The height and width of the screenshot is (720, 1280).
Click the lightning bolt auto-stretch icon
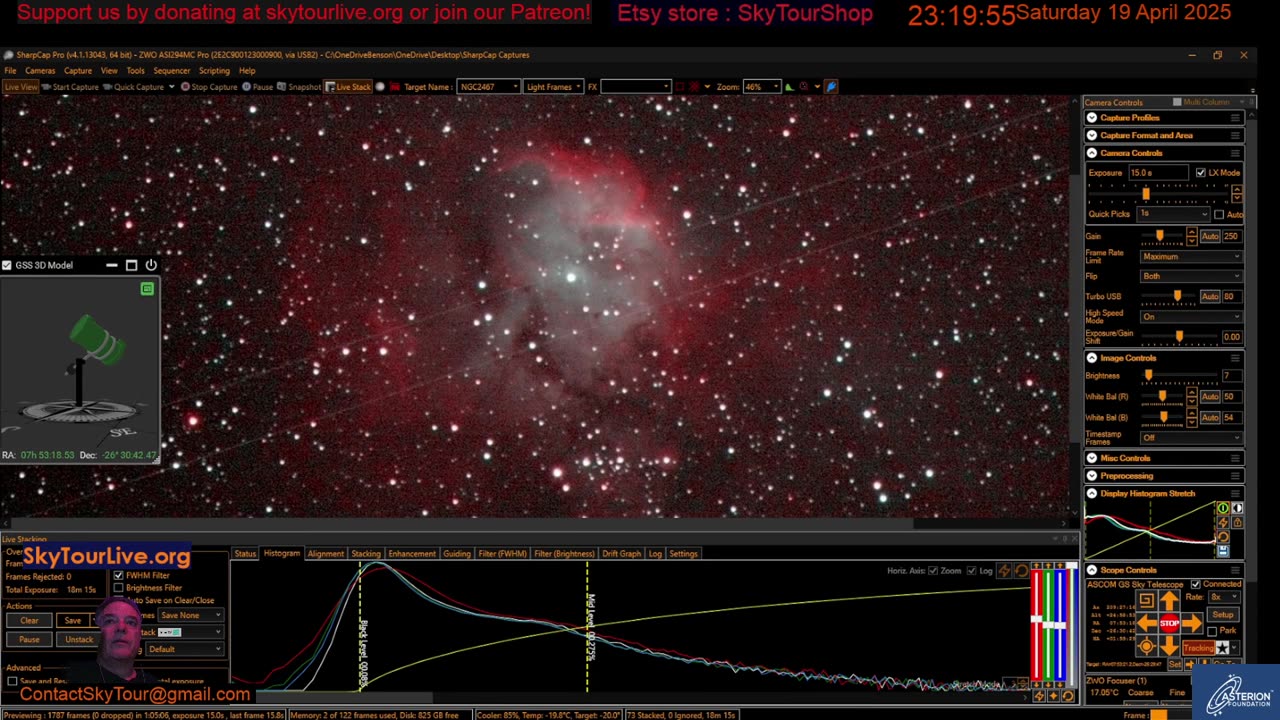1223,523
